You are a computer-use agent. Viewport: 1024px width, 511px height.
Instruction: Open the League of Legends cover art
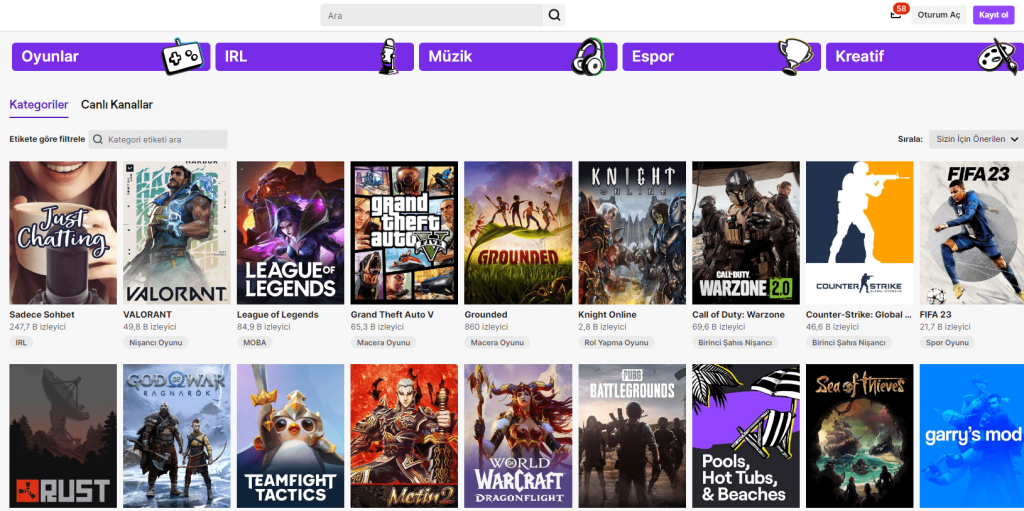click(291, 233)
